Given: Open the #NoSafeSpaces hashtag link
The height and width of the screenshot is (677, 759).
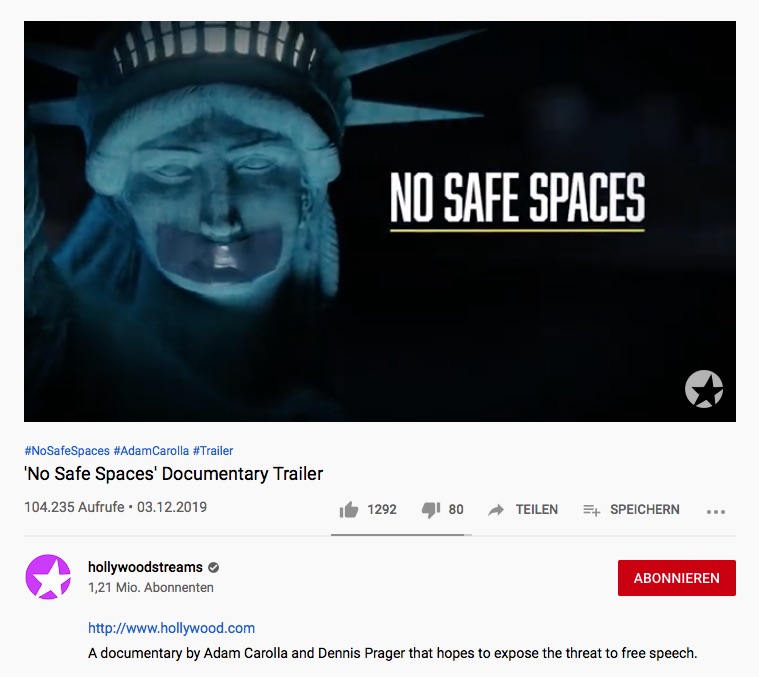Looking at the screenshot, I should pyautogui.click(x=67, y=451).
